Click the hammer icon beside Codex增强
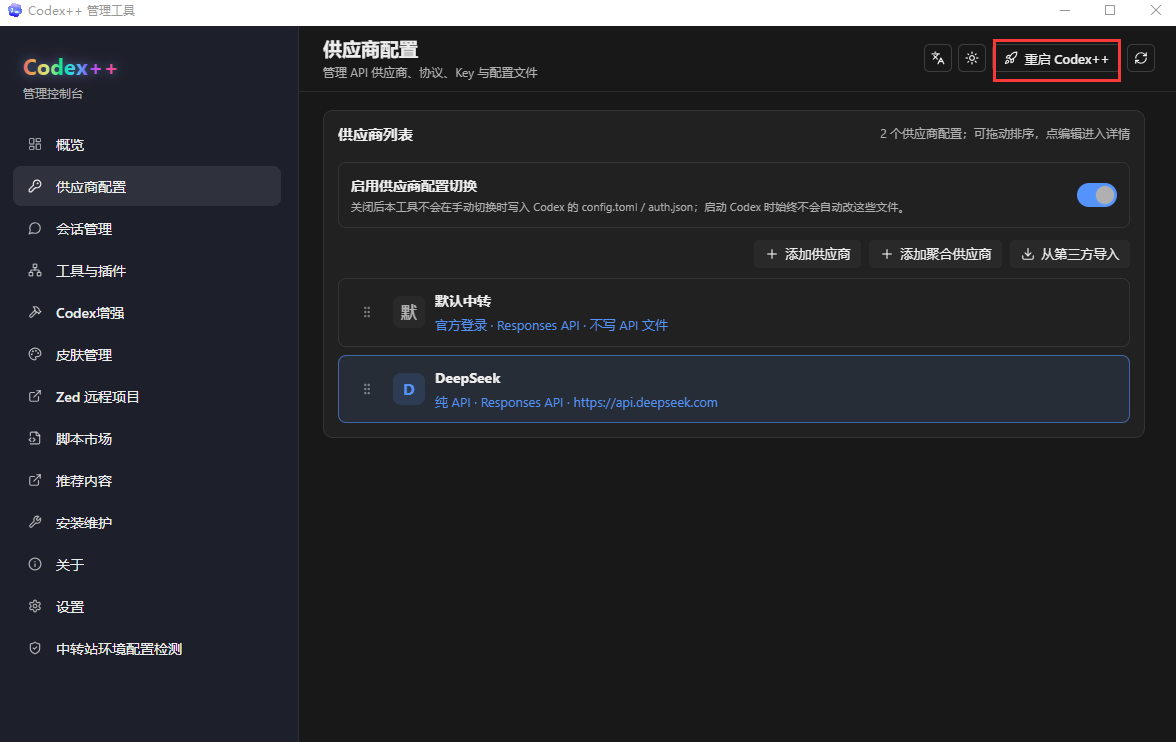The width and height of the screenshot is (1176, 742). (34, 312)
